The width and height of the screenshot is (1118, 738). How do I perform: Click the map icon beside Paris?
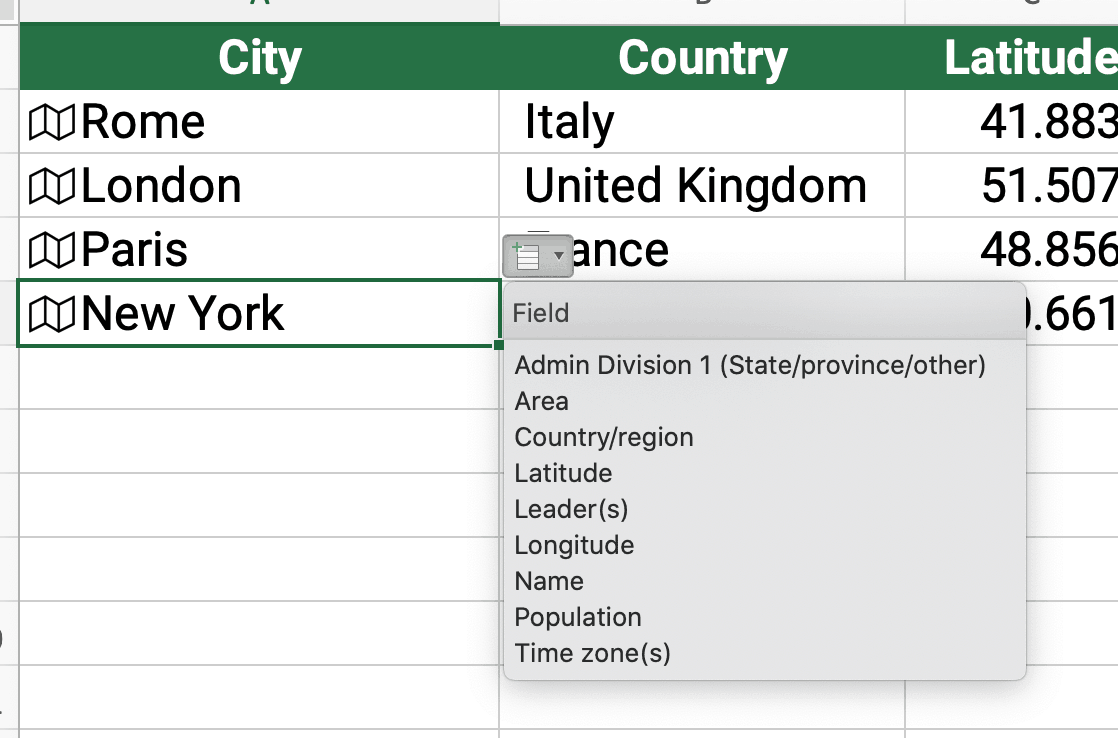click(51, 250)
